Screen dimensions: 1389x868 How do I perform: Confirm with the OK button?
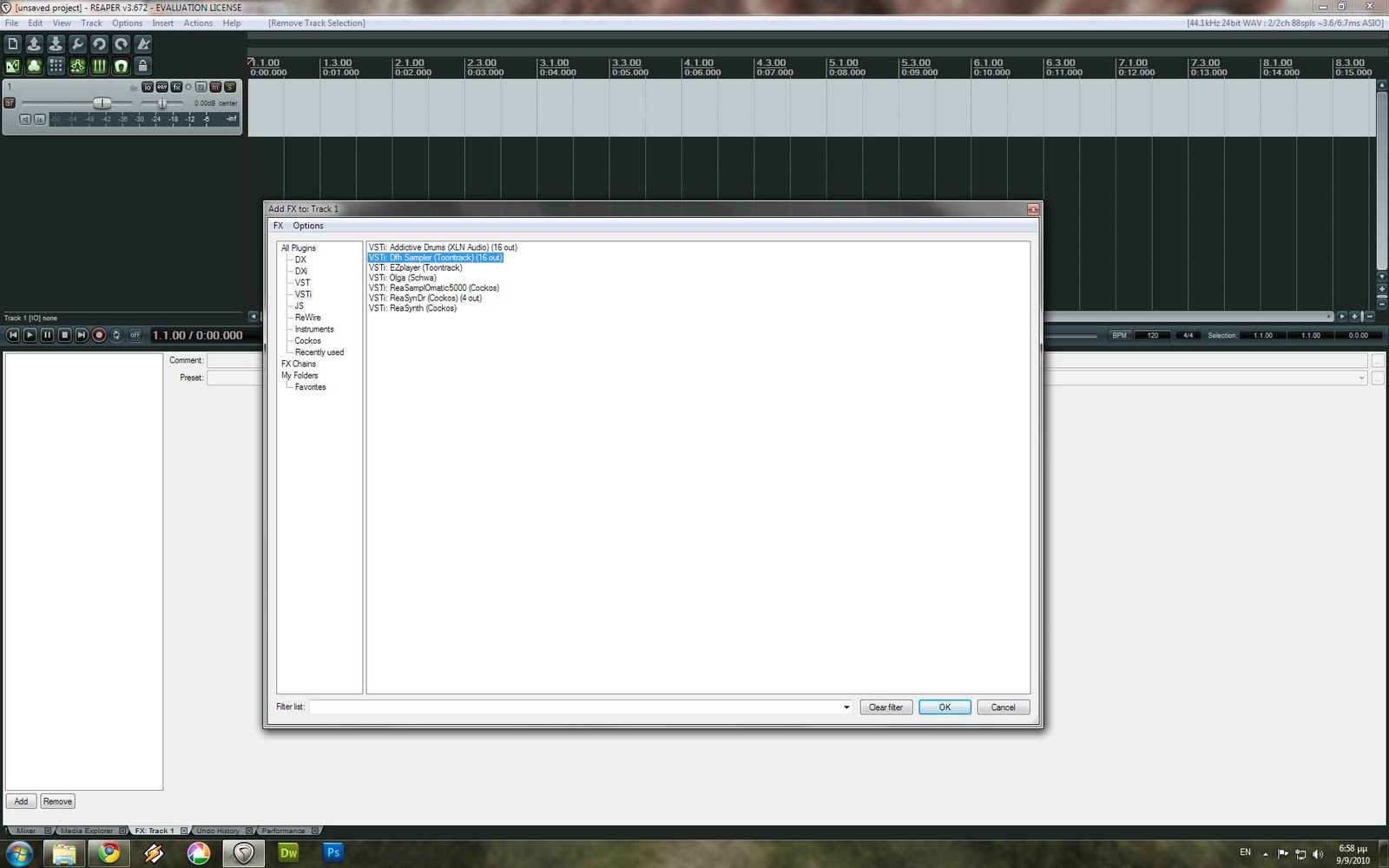pyautogui.click(x=944, y=707)
